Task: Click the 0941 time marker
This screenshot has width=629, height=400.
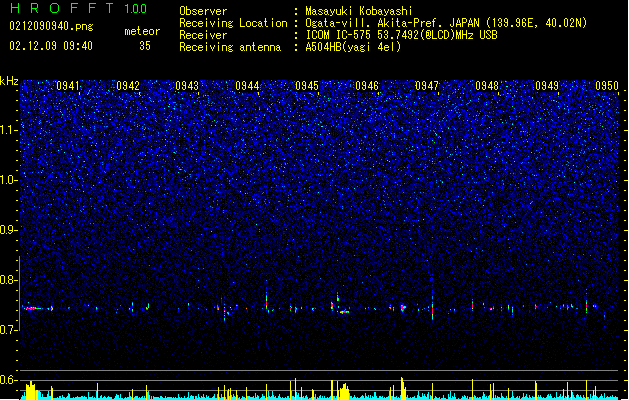Action: pyautogui.click(x=68, y=86)
